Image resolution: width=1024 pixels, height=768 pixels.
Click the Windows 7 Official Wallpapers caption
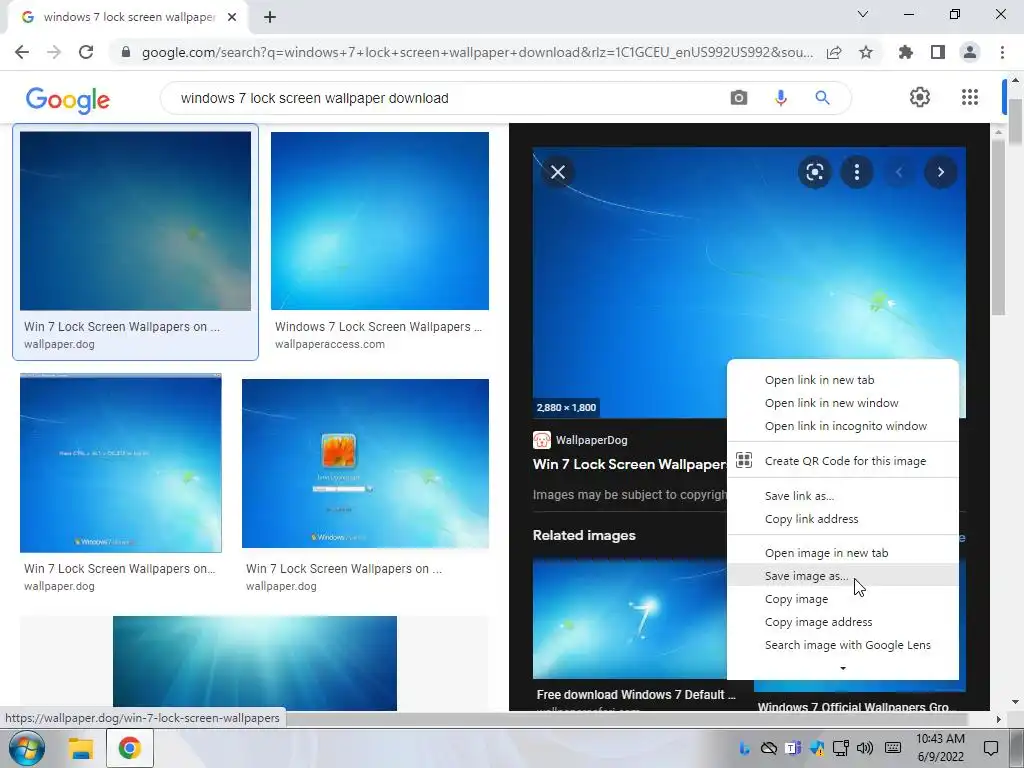856,707
